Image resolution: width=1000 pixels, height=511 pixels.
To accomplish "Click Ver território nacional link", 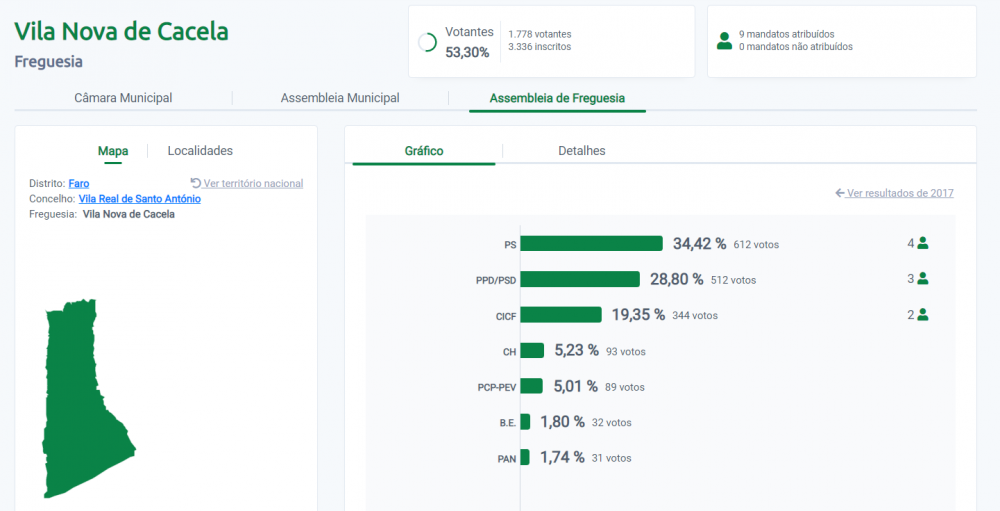I will [x=253, y=184].
